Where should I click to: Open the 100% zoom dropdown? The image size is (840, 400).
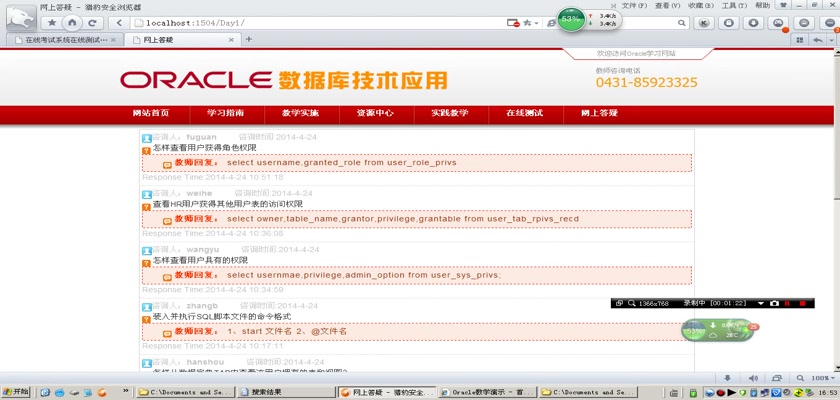pyautogui.click(x=823, y=378)
